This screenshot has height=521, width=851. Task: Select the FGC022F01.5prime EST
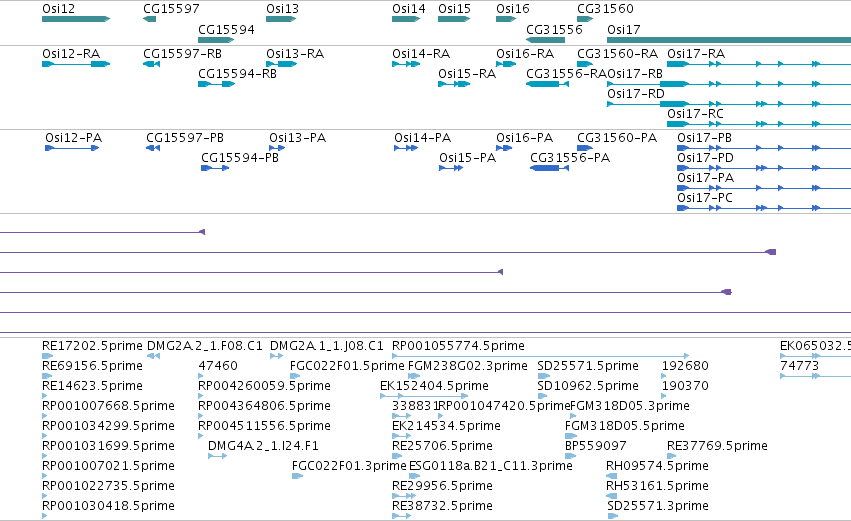tap(295, 376)
